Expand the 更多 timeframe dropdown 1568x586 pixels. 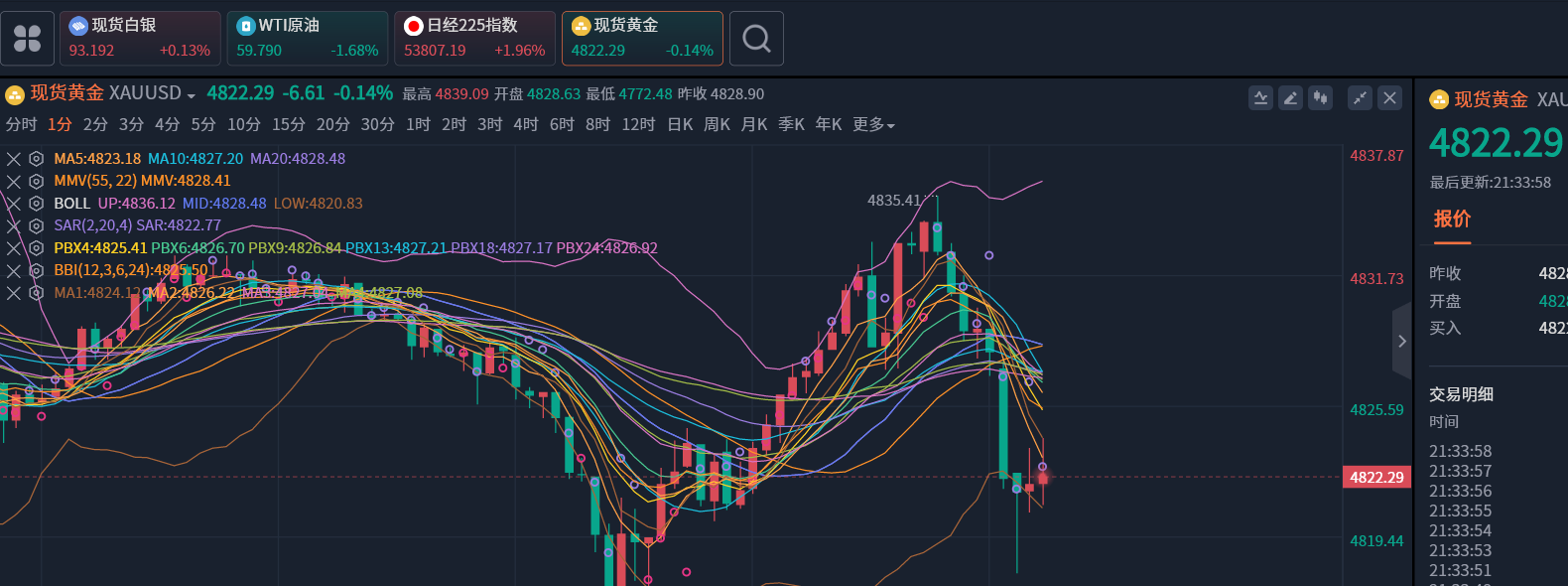click(873, 125)
